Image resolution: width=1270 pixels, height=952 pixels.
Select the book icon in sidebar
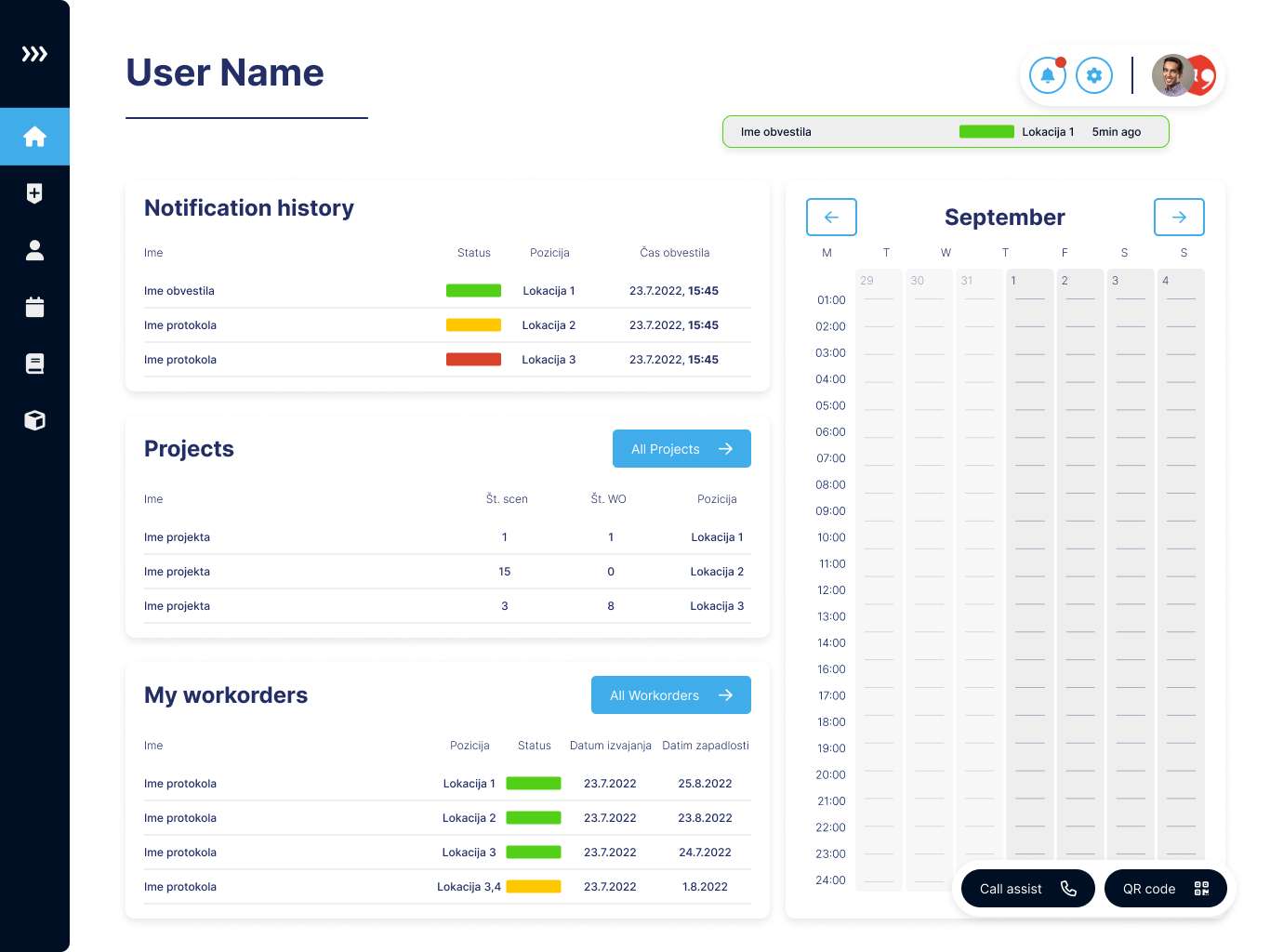pos(34,364)
